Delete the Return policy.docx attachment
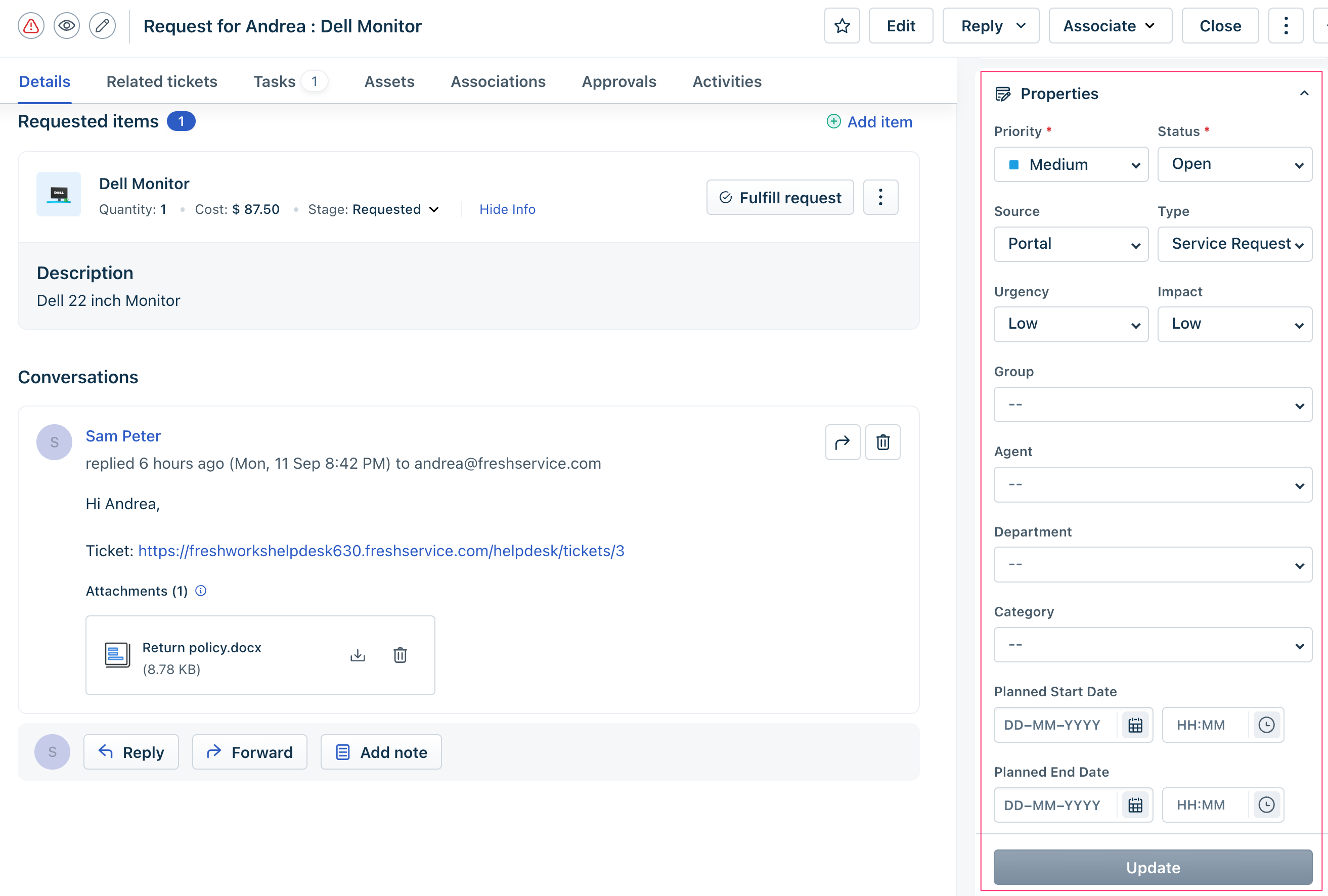The height and width of the screenshot is (896, 1328). [x=400, y=655]
